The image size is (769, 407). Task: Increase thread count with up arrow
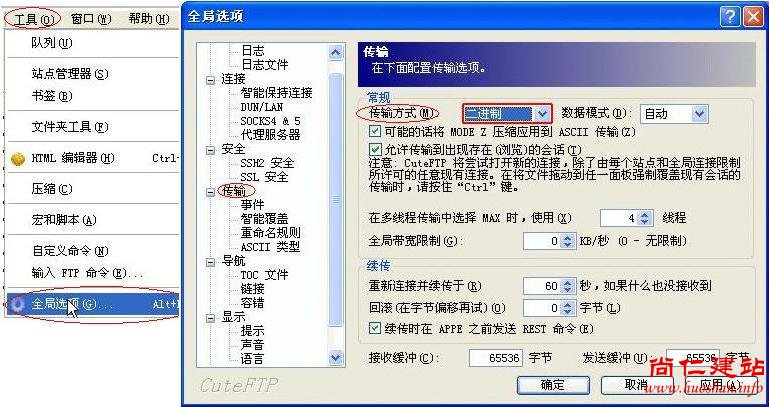[x=645, y=214]
